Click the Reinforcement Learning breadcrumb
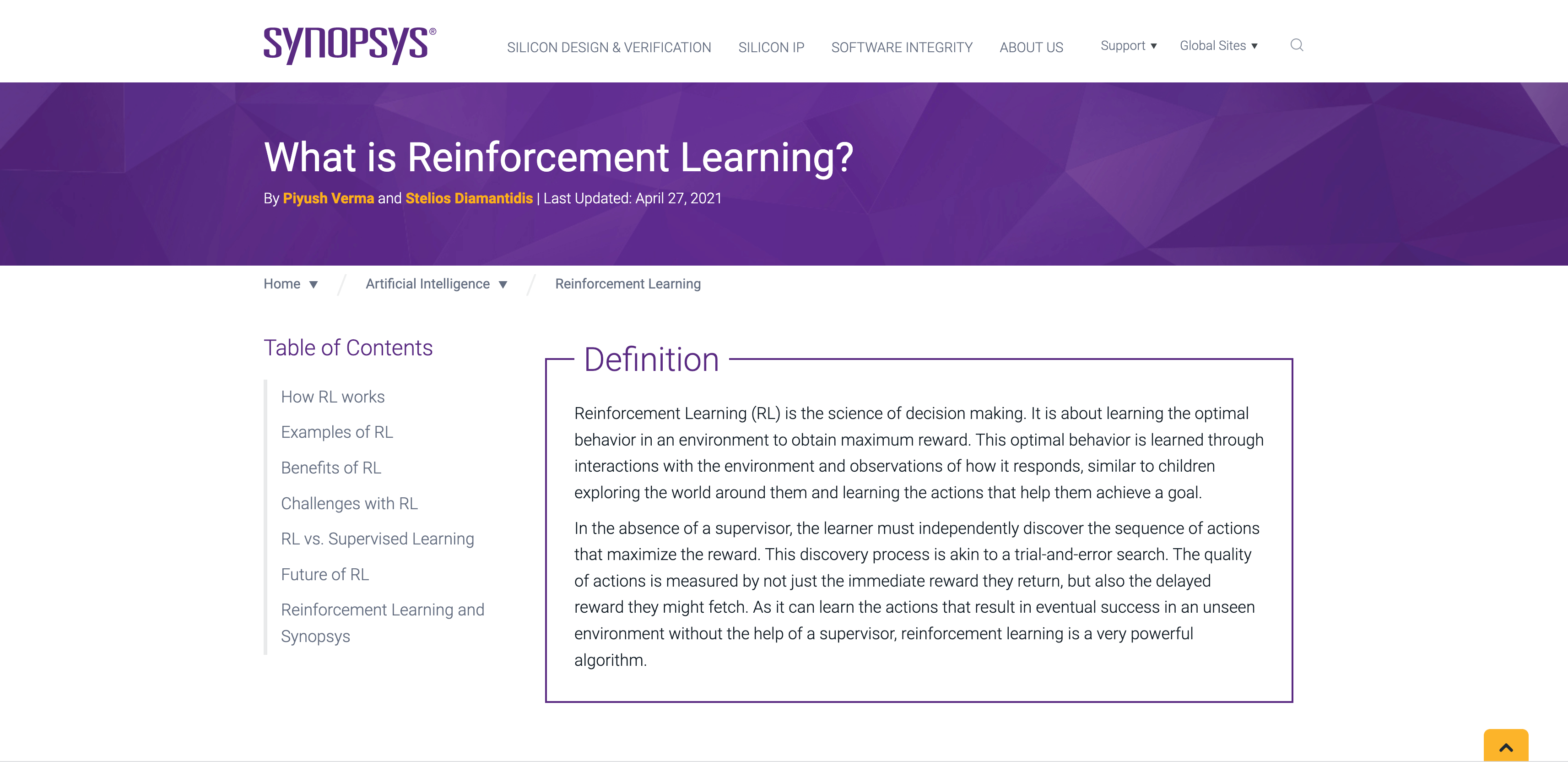This screenshot has height=762, width=1568. point(627,284)
